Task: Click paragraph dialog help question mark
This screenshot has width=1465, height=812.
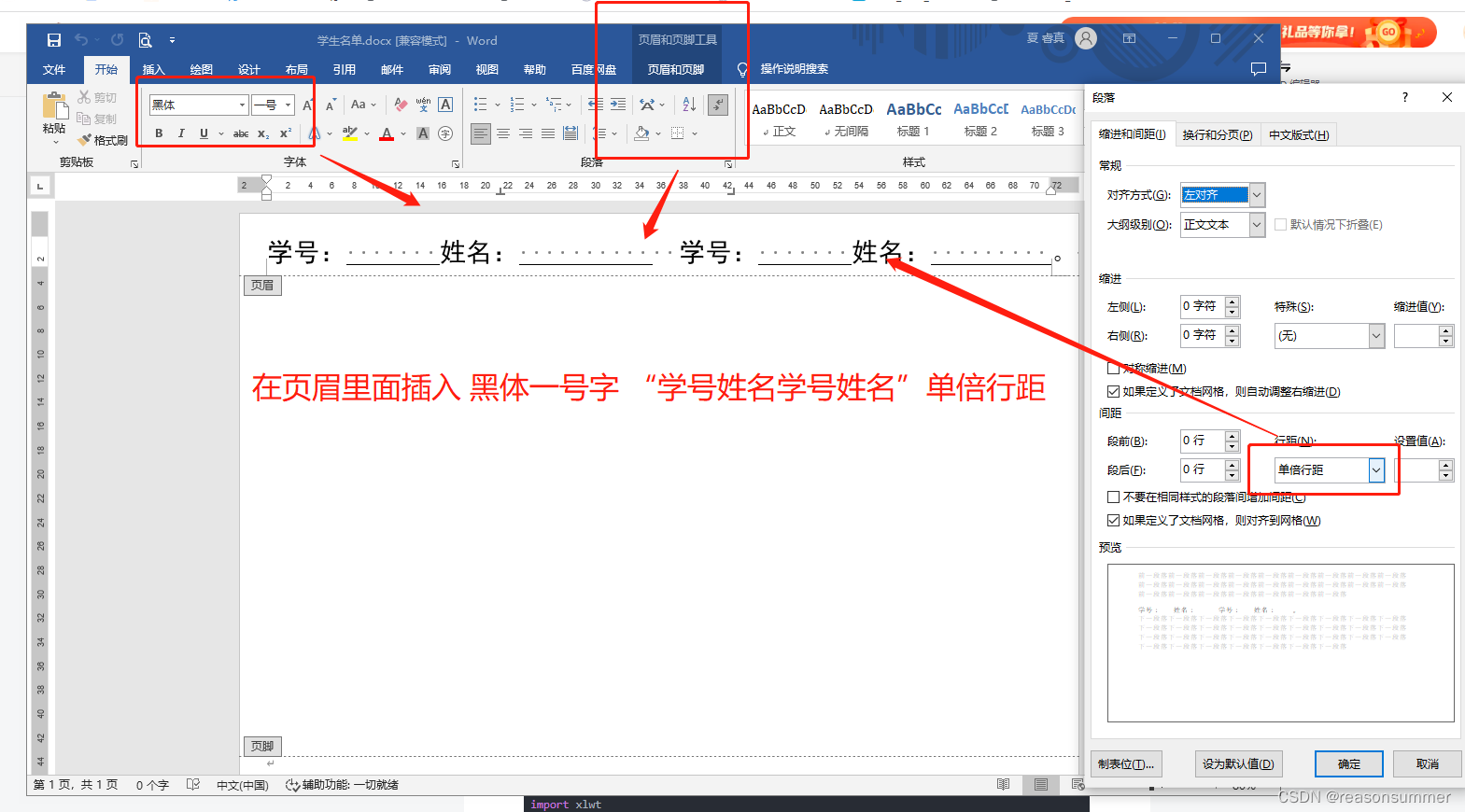Action: [x=1404, y=97]
